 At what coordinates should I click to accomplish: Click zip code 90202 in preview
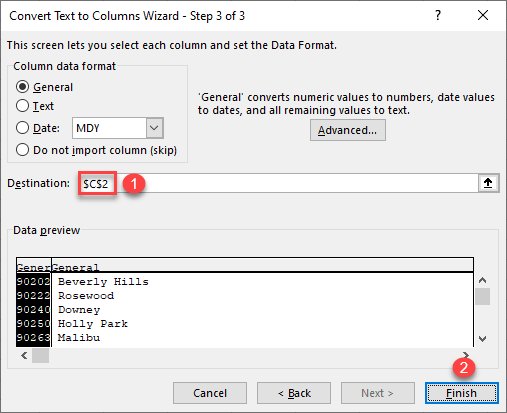point(33,282)
